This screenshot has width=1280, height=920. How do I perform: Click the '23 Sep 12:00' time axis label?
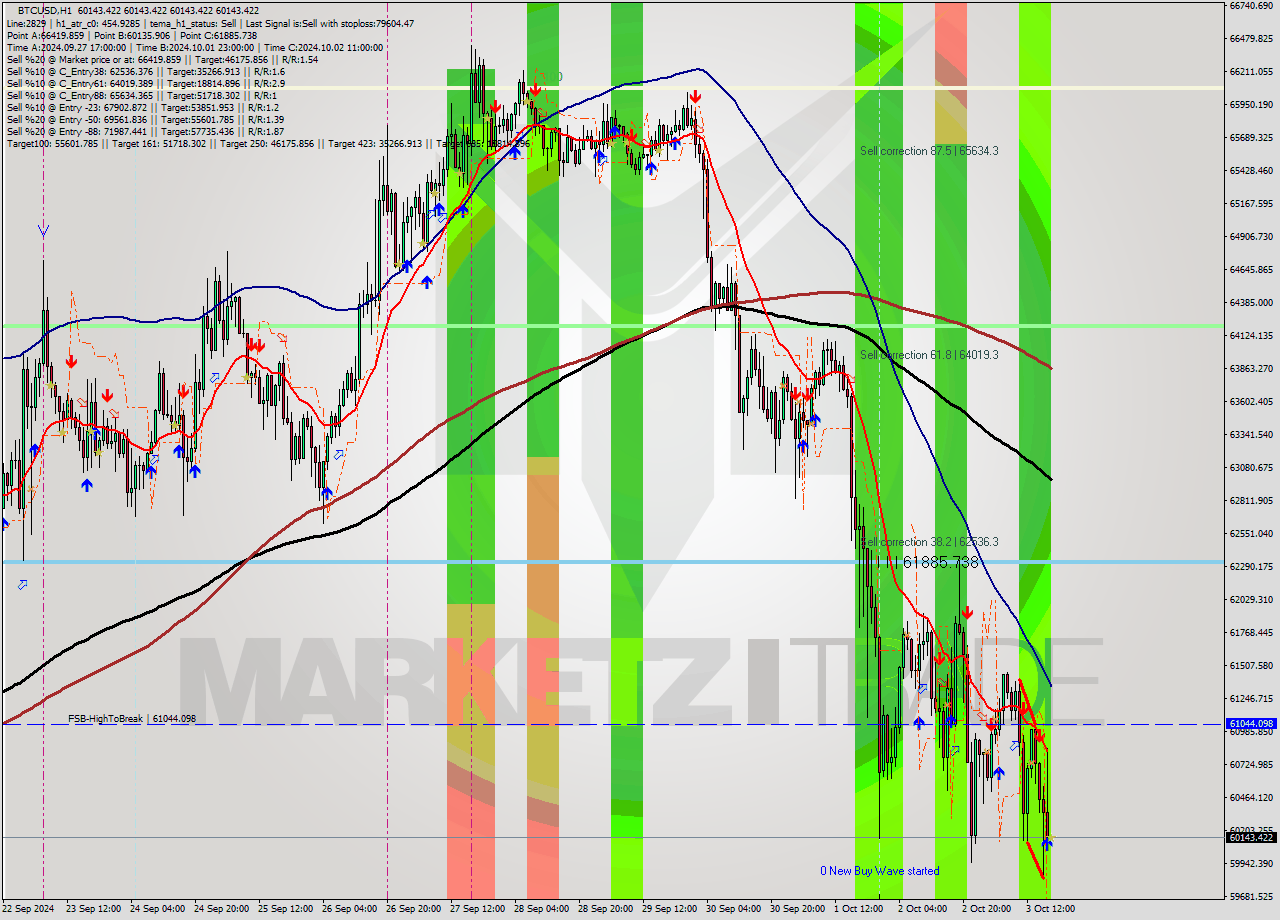coord(94,909)
